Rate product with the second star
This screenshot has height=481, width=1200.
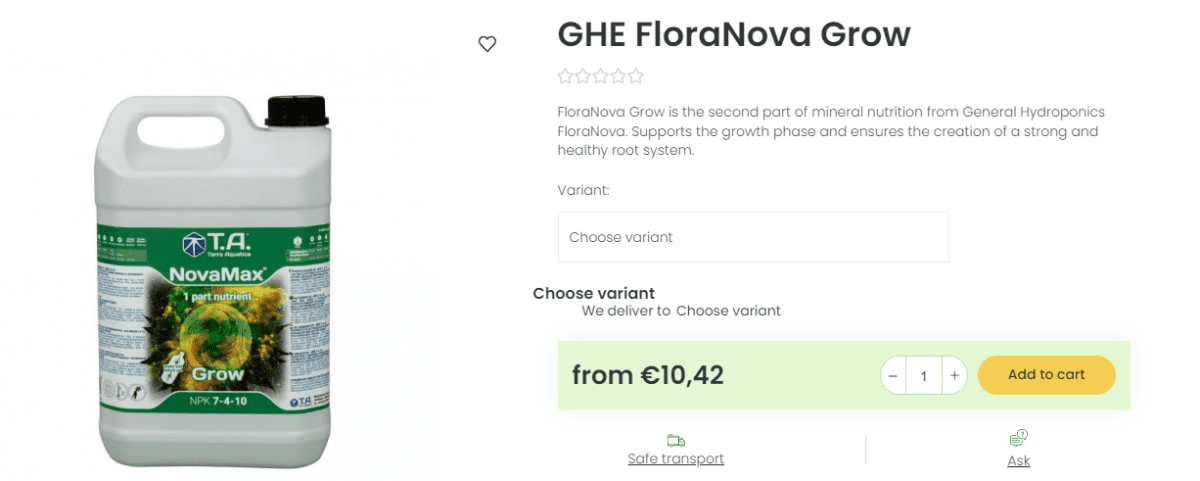coord(583,76)
